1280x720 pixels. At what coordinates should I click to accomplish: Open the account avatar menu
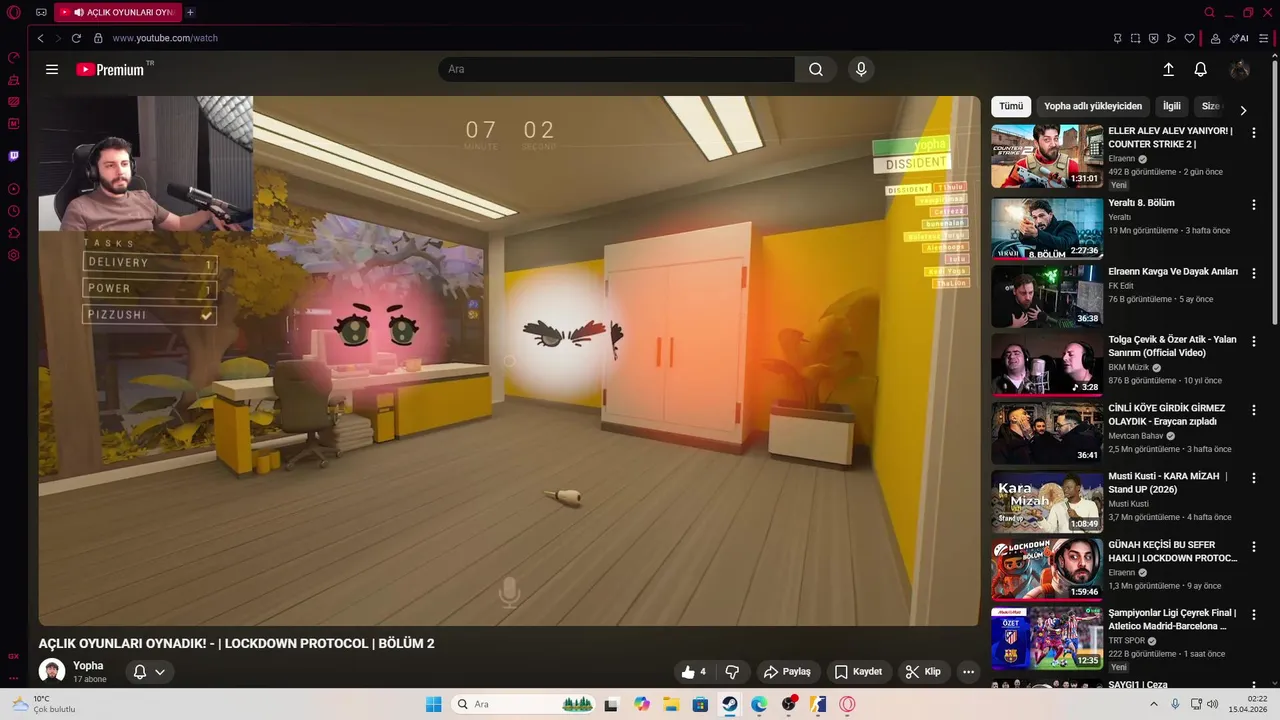tap(1239, 69)
